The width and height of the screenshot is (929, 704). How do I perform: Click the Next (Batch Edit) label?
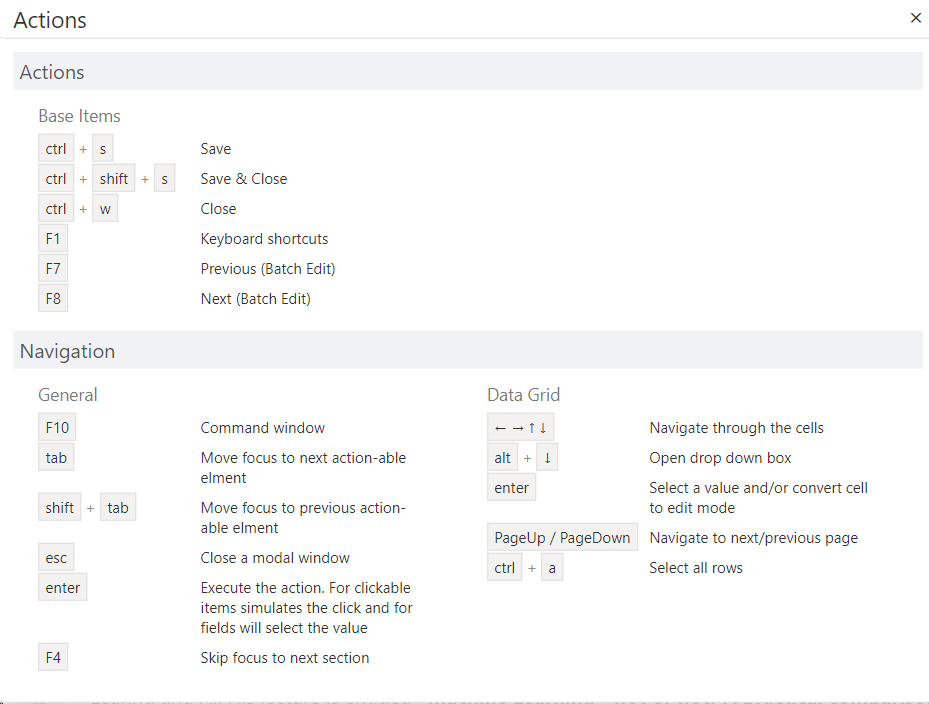coord(255,299)
